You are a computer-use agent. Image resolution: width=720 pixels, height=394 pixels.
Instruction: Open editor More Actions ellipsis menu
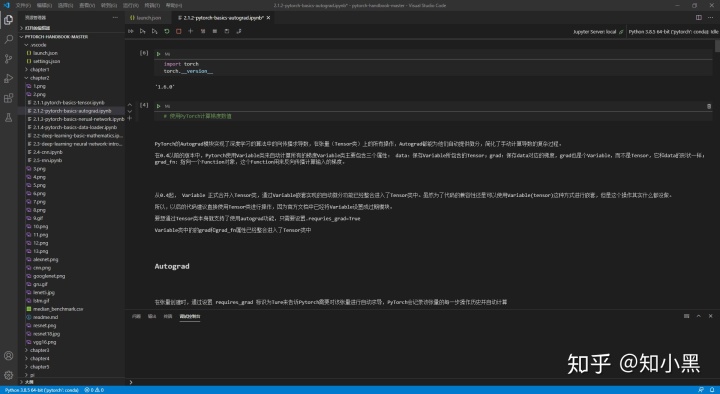coord(710,17)
